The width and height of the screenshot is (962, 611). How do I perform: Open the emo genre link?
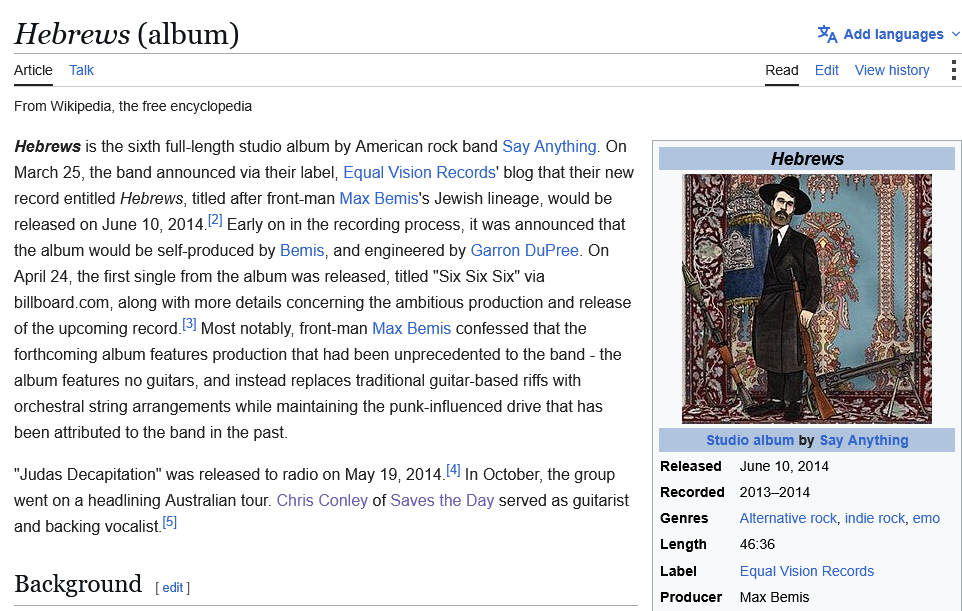(x=926, y=518)
